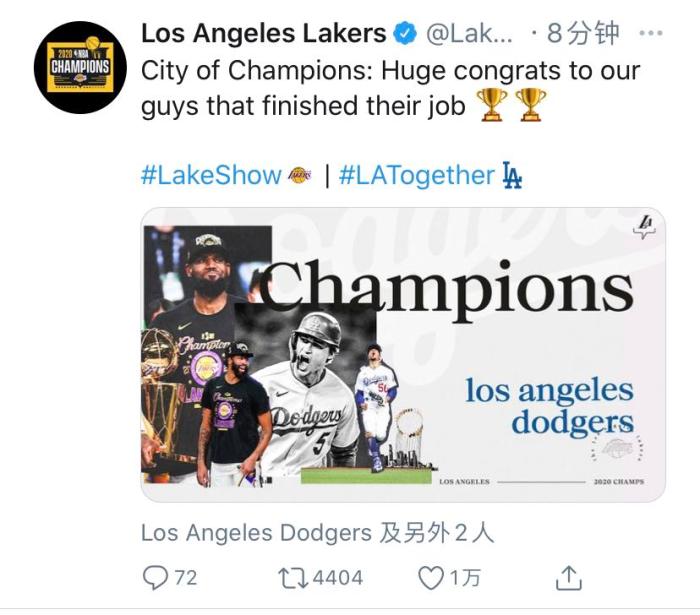Click the Lakers logo emoji after #LakeShow
700x615 pixels.
pyautogui.click(x=300, y=176)
